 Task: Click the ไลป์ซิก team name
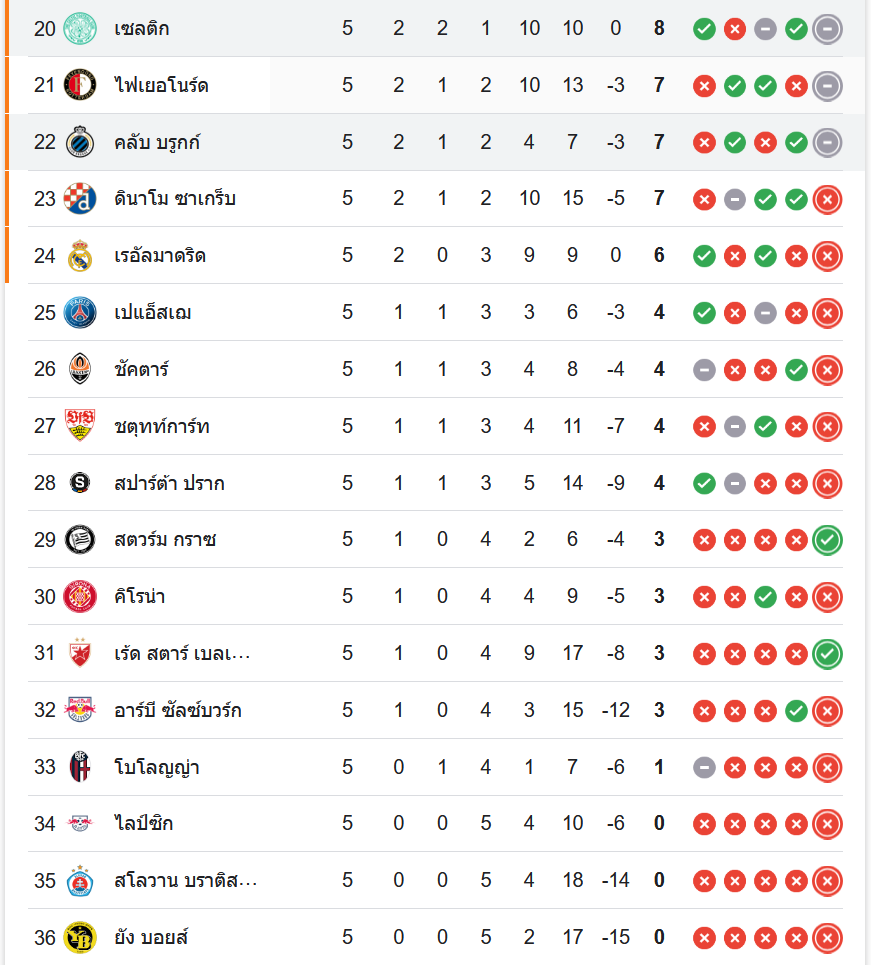click(x=144, y=824)
